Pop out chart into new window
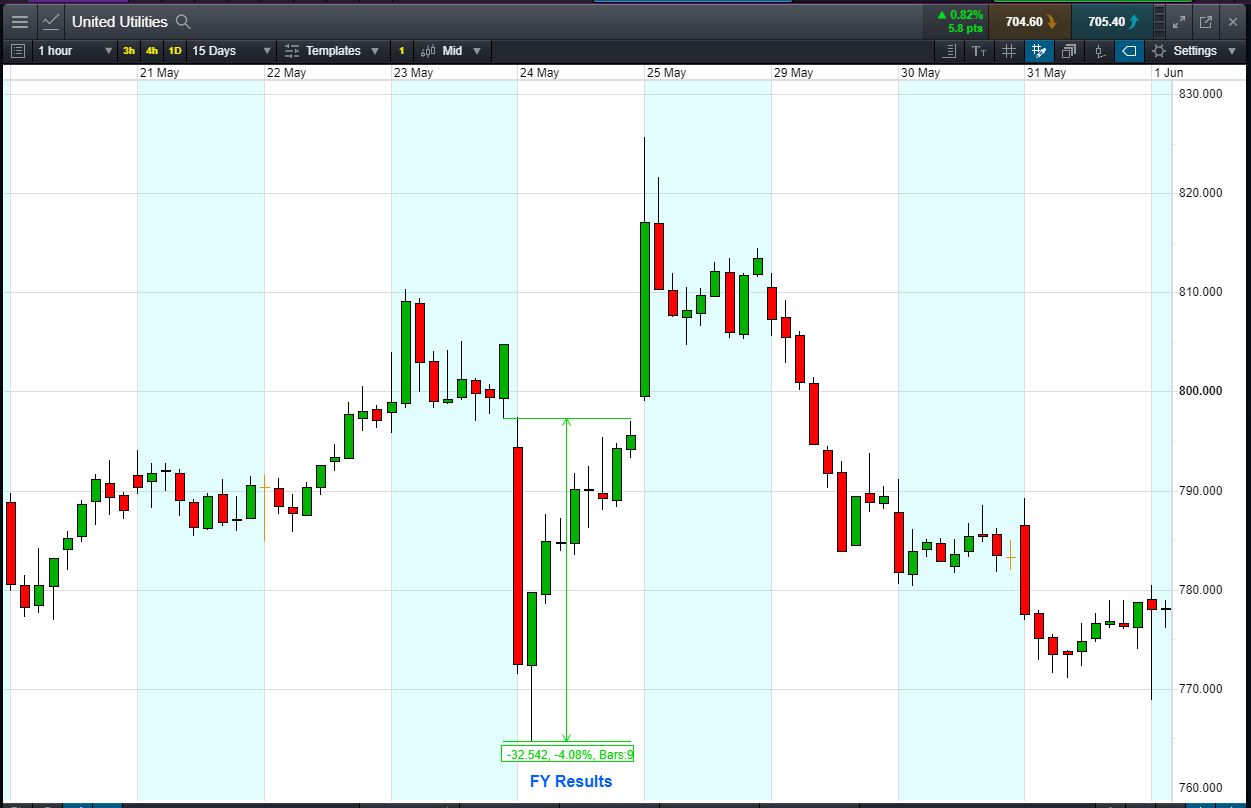The image size is (1251, 808). point(1206,21)
